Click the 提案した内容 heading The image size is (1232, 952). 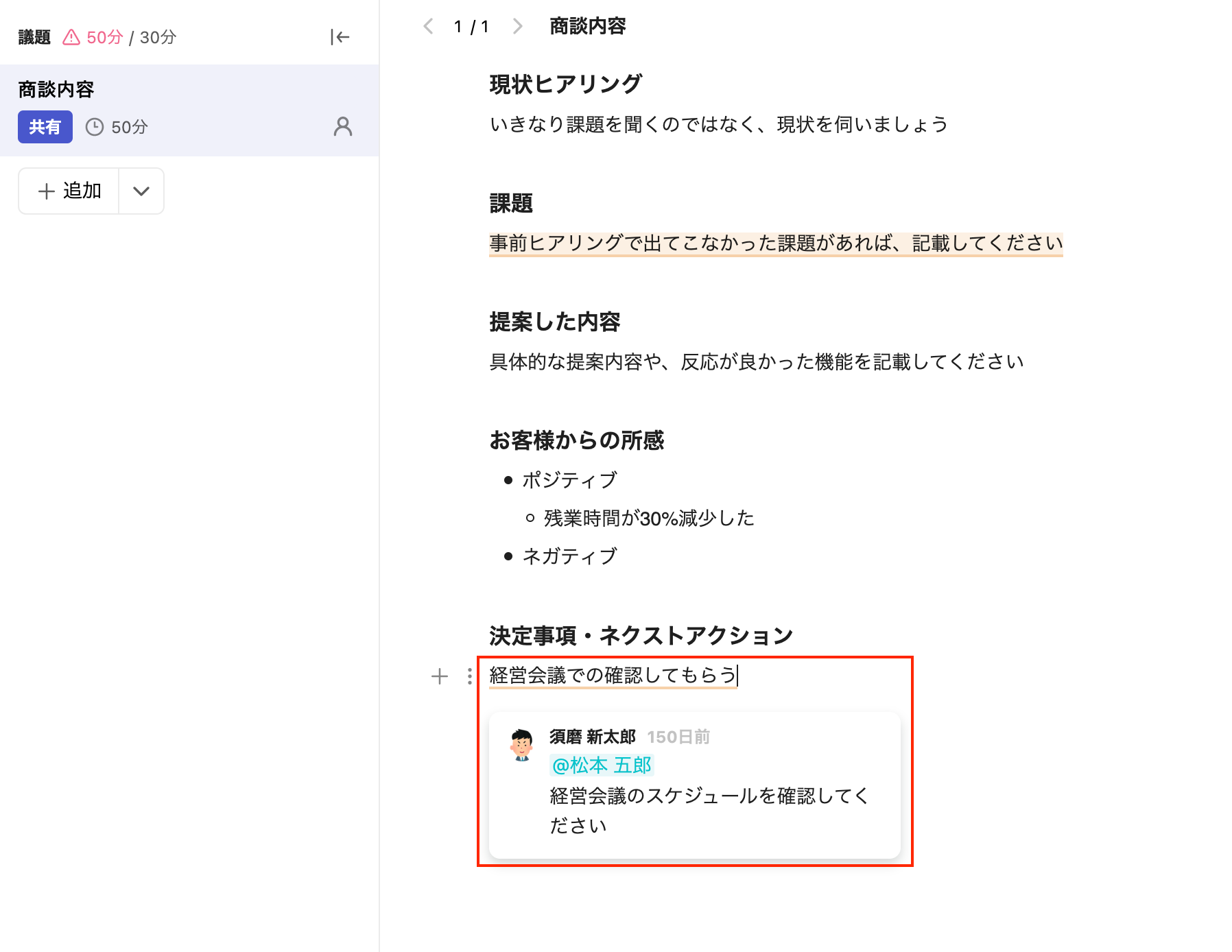[x=555, y=322]
